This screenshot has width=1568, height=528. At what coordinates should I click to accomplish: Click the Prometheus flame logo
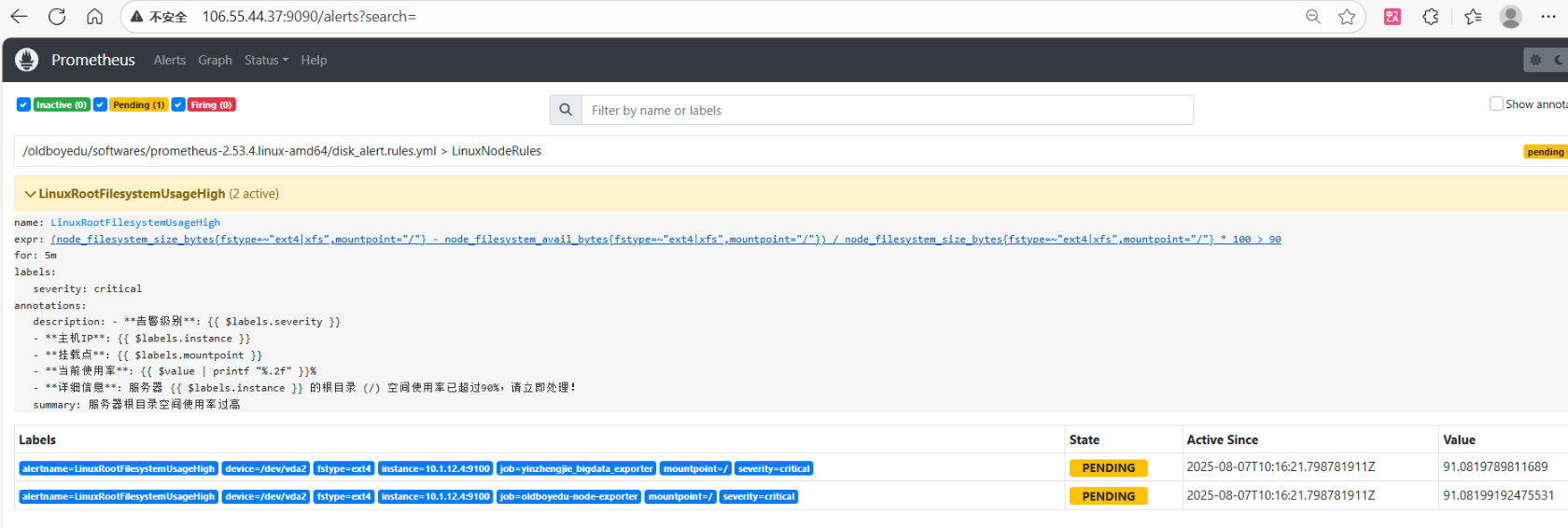[27, 60]
